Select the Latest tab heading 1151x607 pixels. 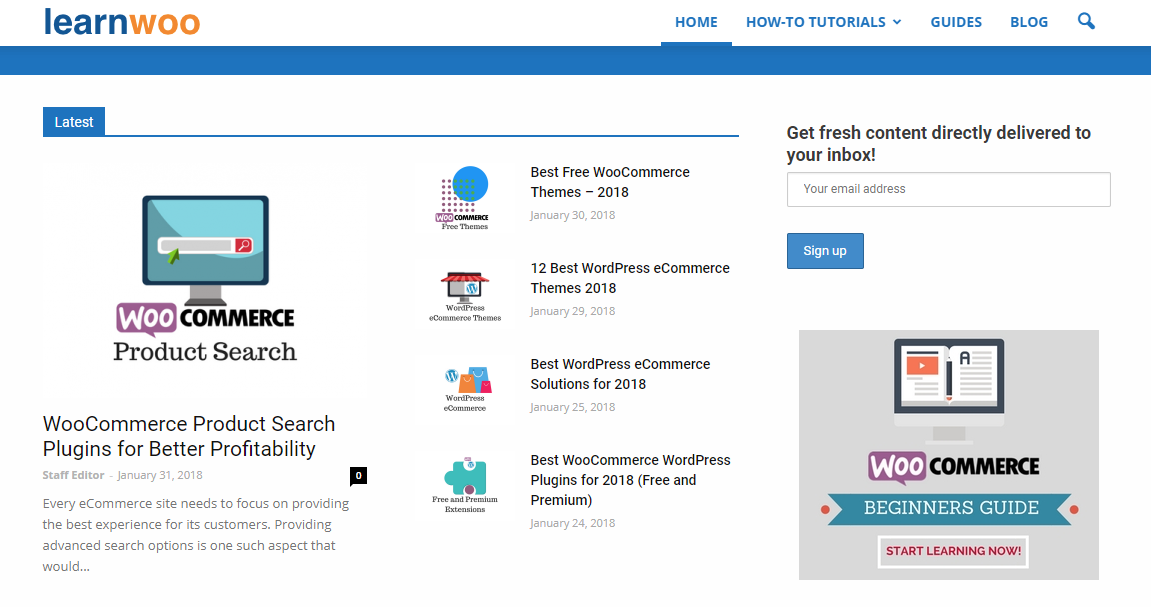coord(73,122)
